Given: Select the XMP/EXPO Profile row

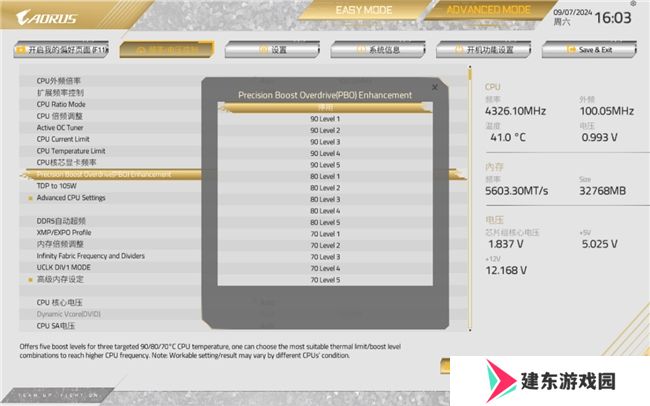Looking at the screenshot, I should click(x=111, y=233).
